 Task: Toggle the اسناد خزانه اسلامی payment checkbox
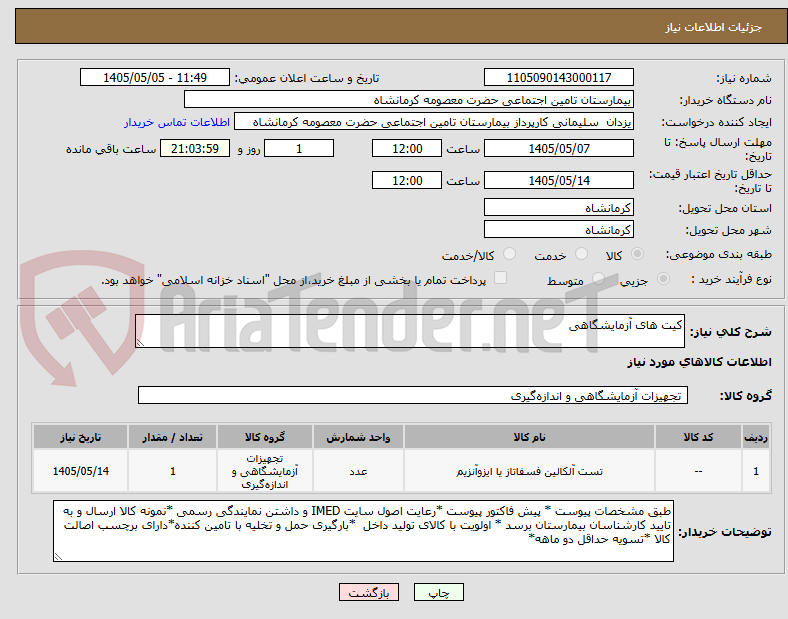(500, 278)
